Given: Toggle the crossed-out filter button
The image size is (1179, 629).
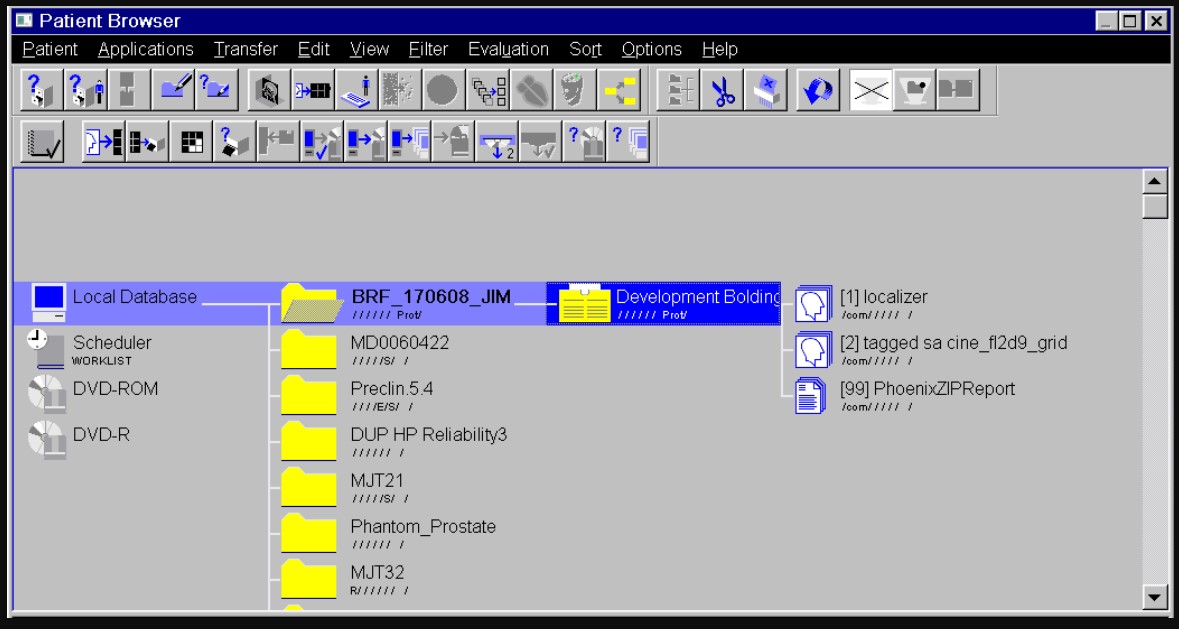Looking at the screenshot, I should pos(870,90).
